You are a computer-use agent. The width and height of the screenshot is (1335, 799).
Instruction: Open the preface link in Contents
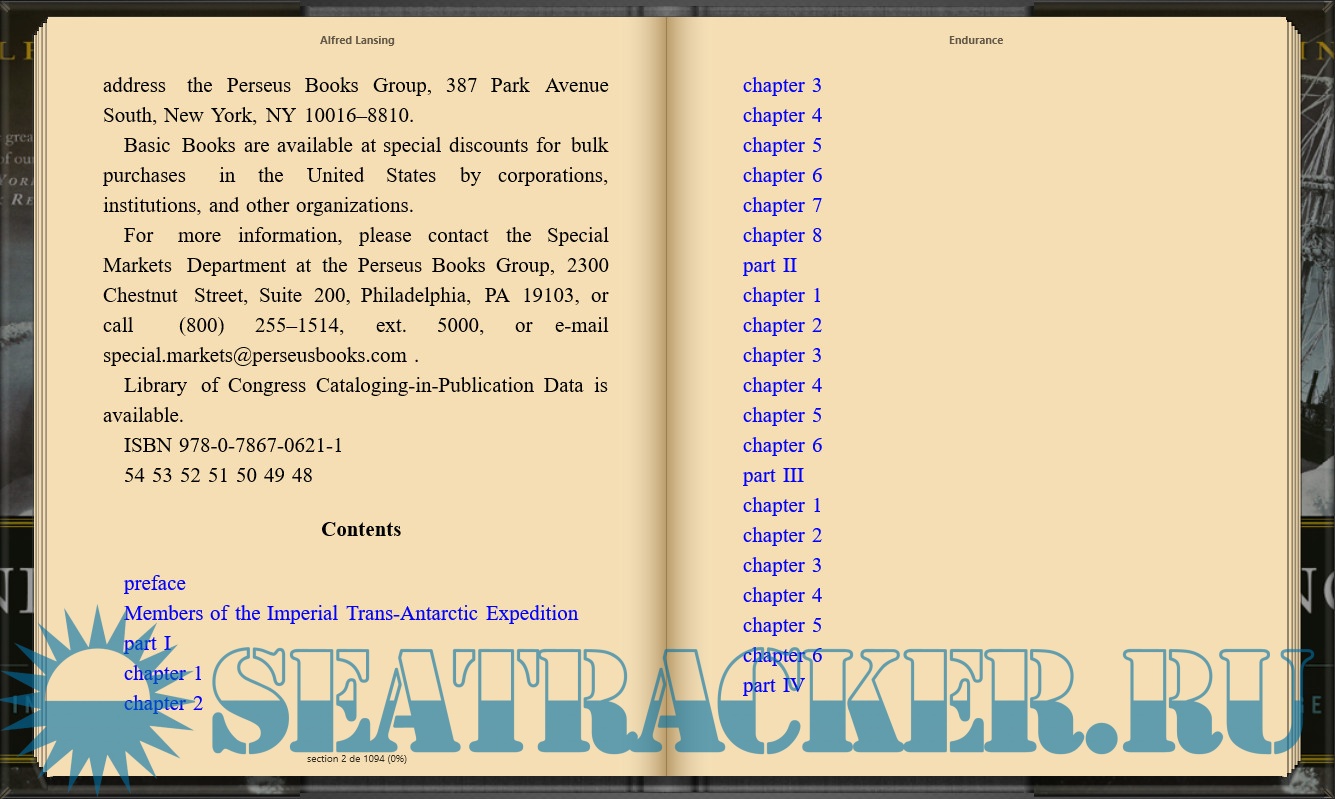pos(154,583)
